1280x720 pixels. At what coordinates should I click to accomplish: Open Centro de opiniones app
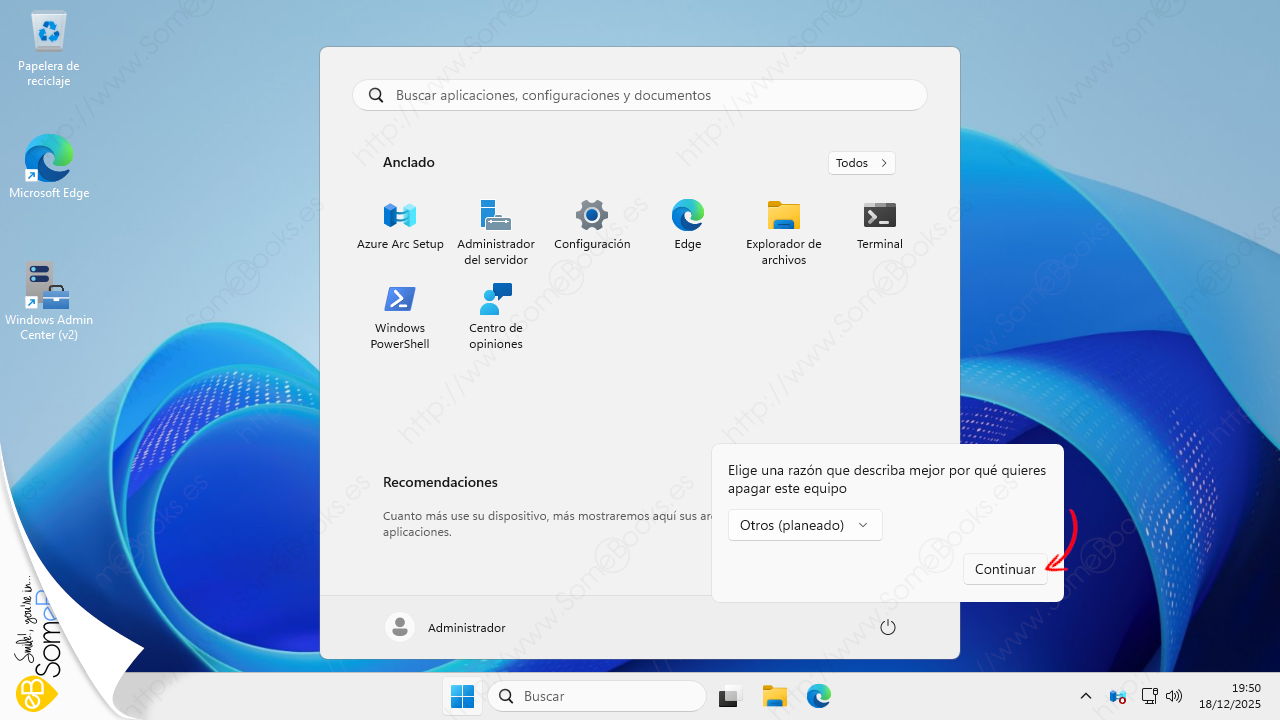point(495,300)
